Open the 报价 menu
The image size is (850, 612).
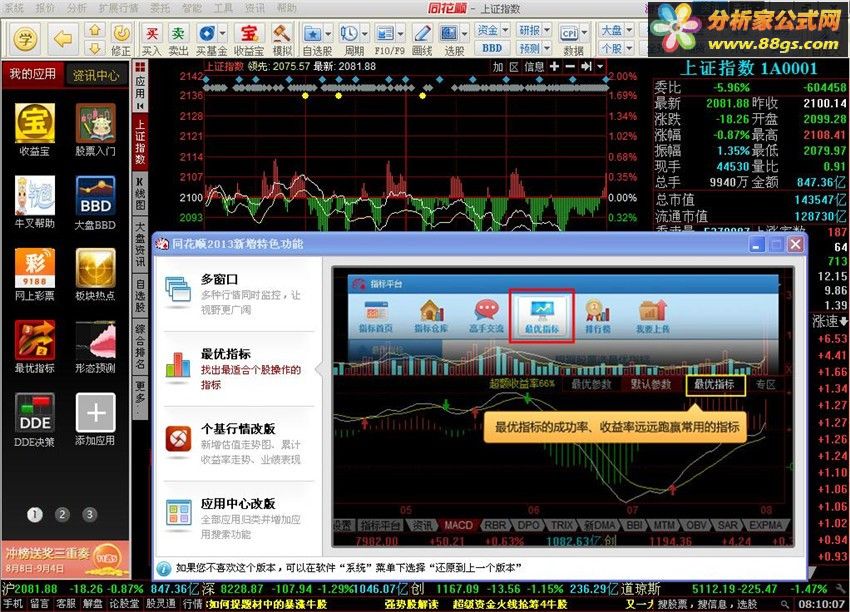pos(45,8)
